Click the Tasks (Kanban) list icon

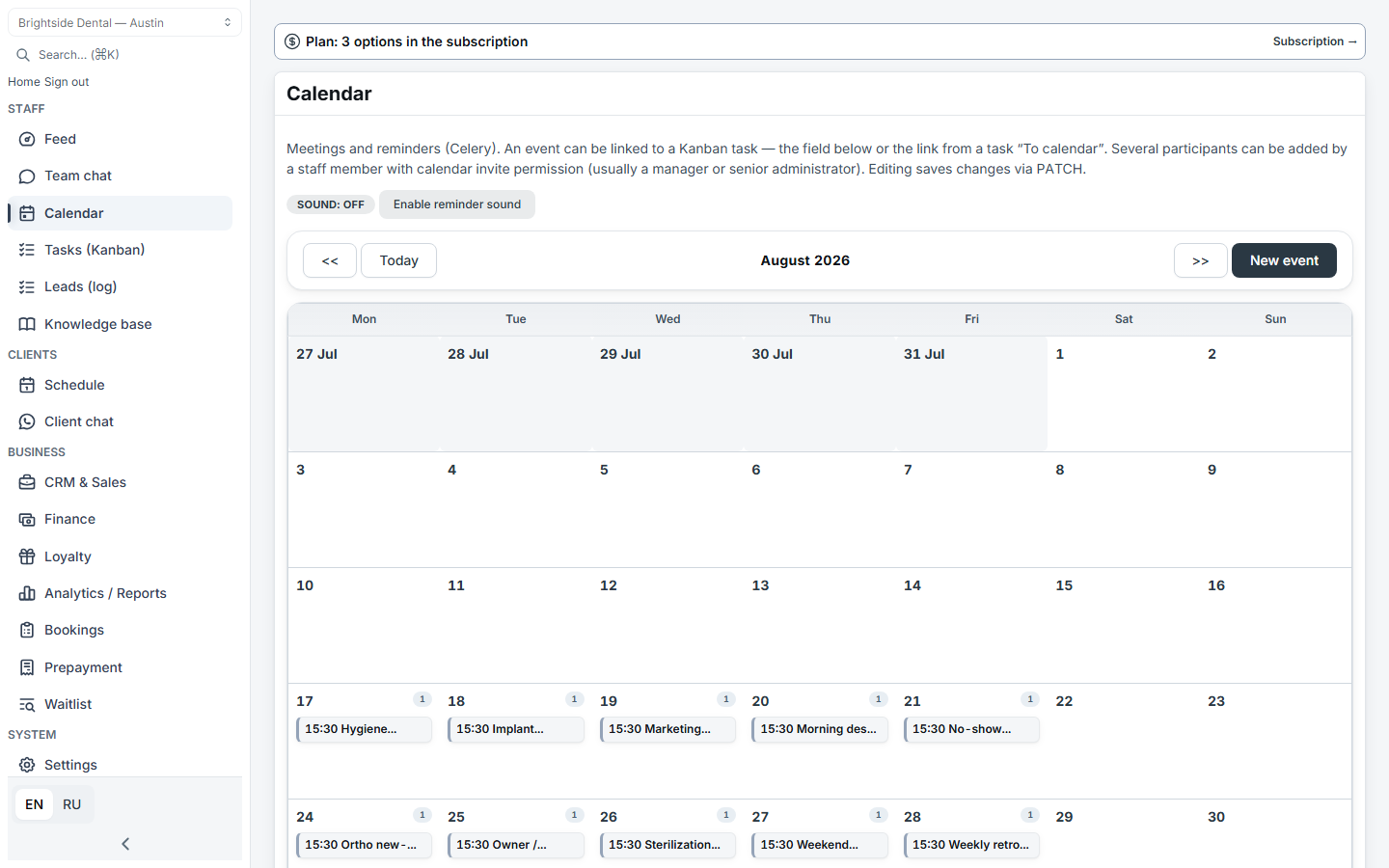[x=27, y=250]
